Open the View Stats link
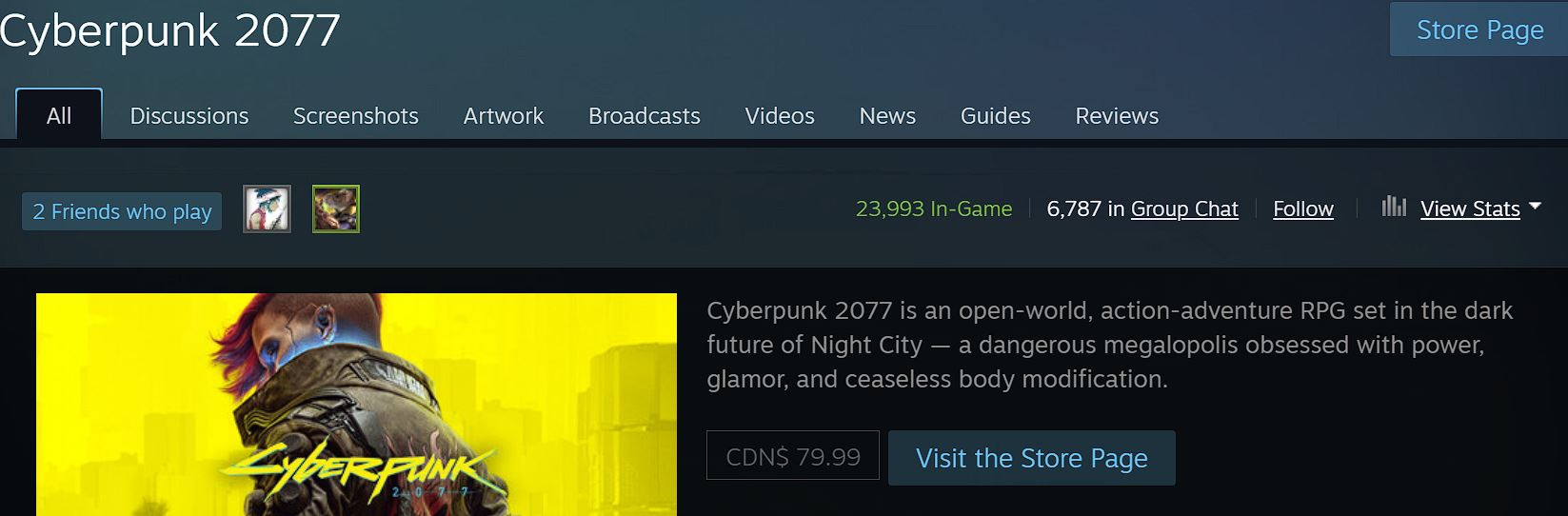Screen dimensions: 1568x516 [x=1470, y=208]
